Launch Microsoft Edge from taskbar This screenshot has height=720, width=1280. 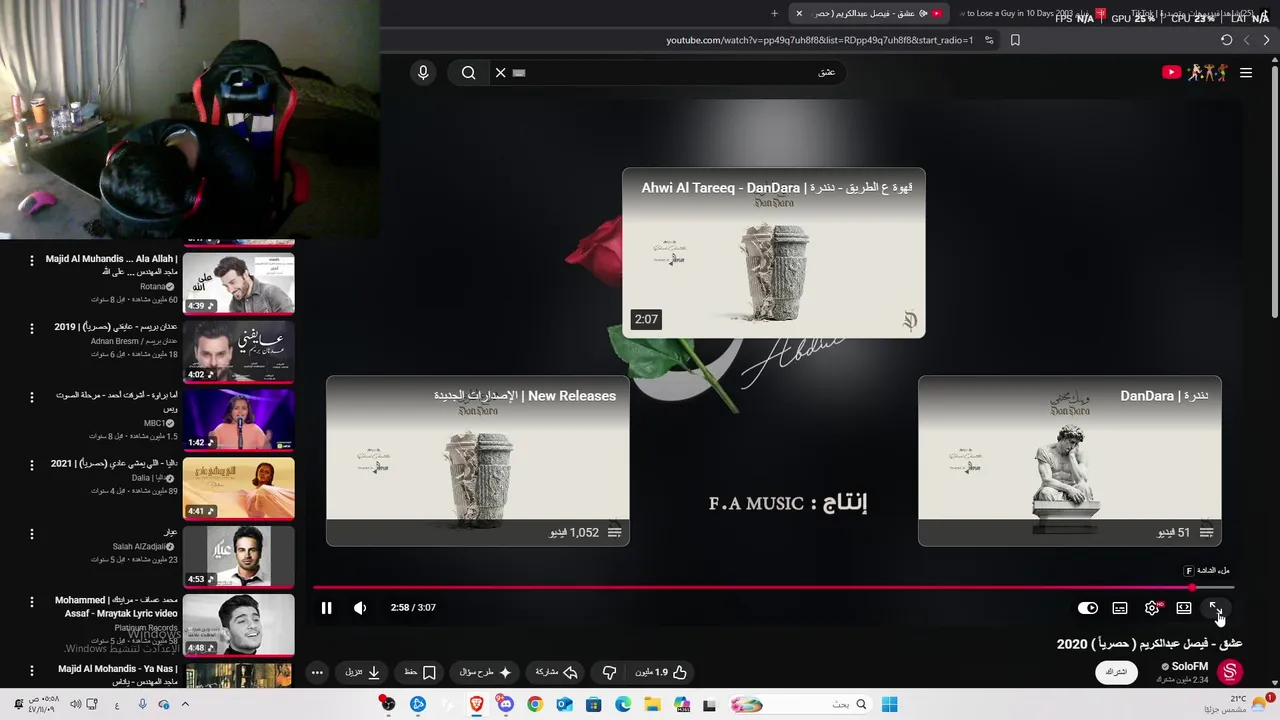[x=623, y=704]
